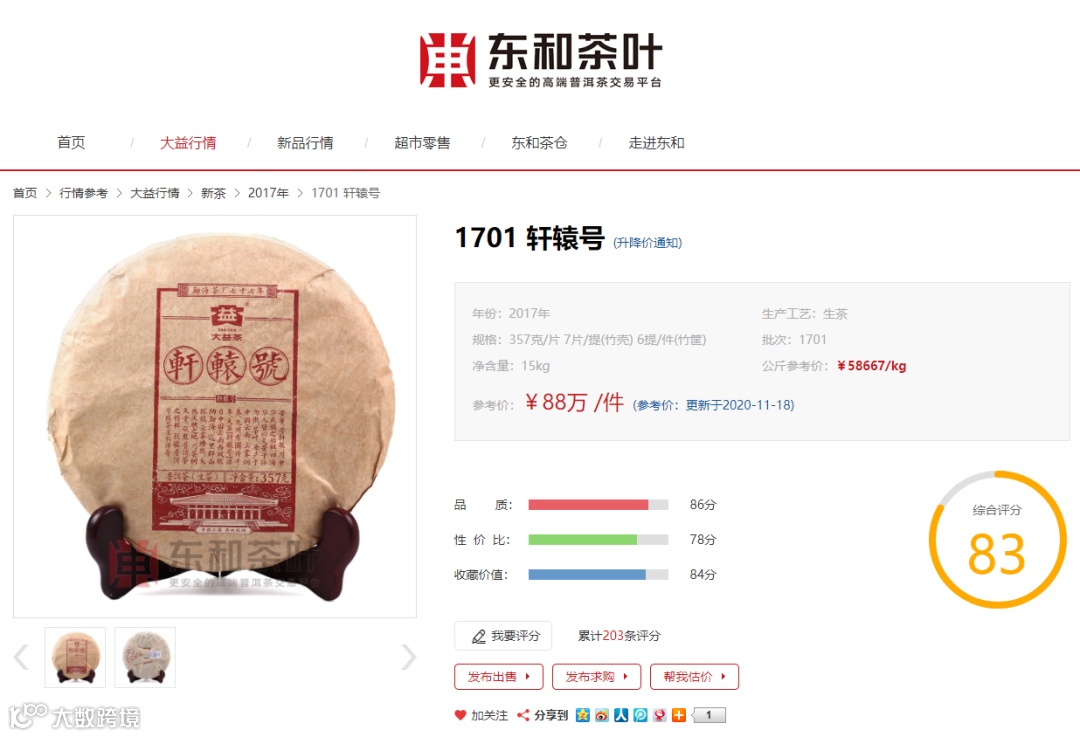Click the 帮我估价 button
This screenshot has width=1080, height=737.
click(694, 676)
